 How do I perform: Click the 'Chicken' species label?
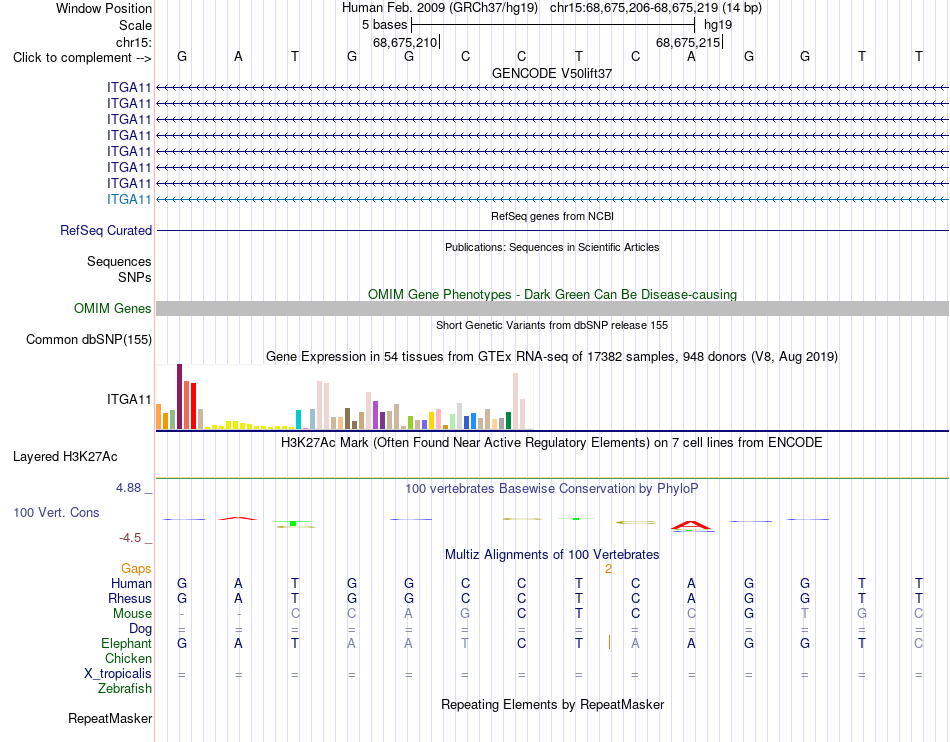128,658
